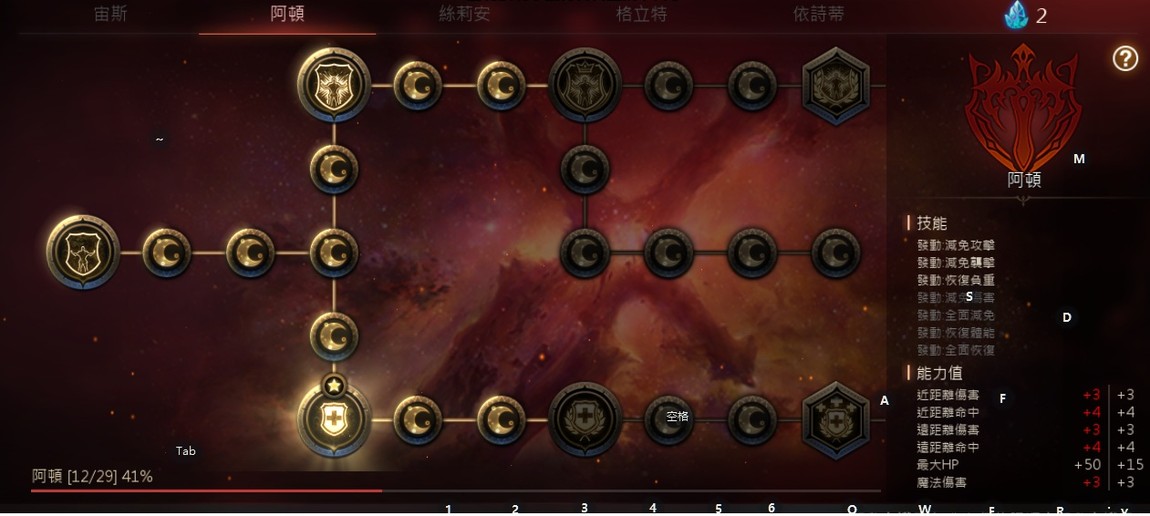Select the hexagonal cross shield node at bottom right
The width and height of the screenshot is (1150, 516).
[x=835, y=420]
